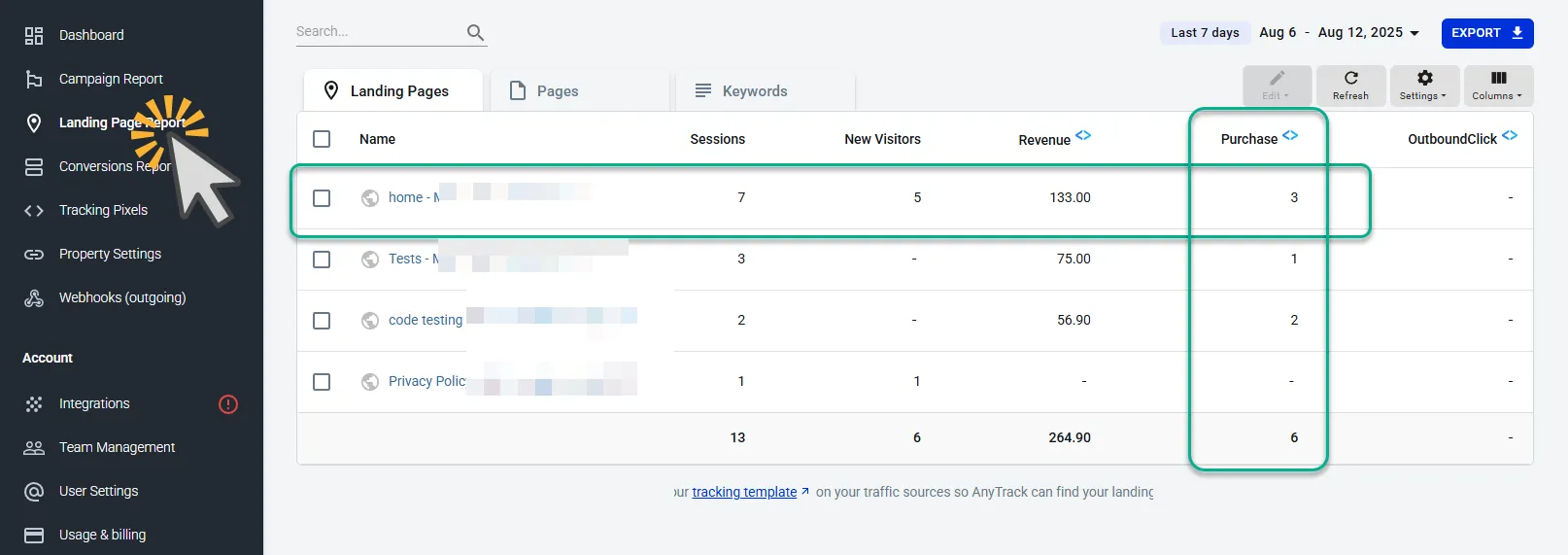Check the Tests row checkbox
This screenshot has height=555, width=1568.
(x=322, y=260)
